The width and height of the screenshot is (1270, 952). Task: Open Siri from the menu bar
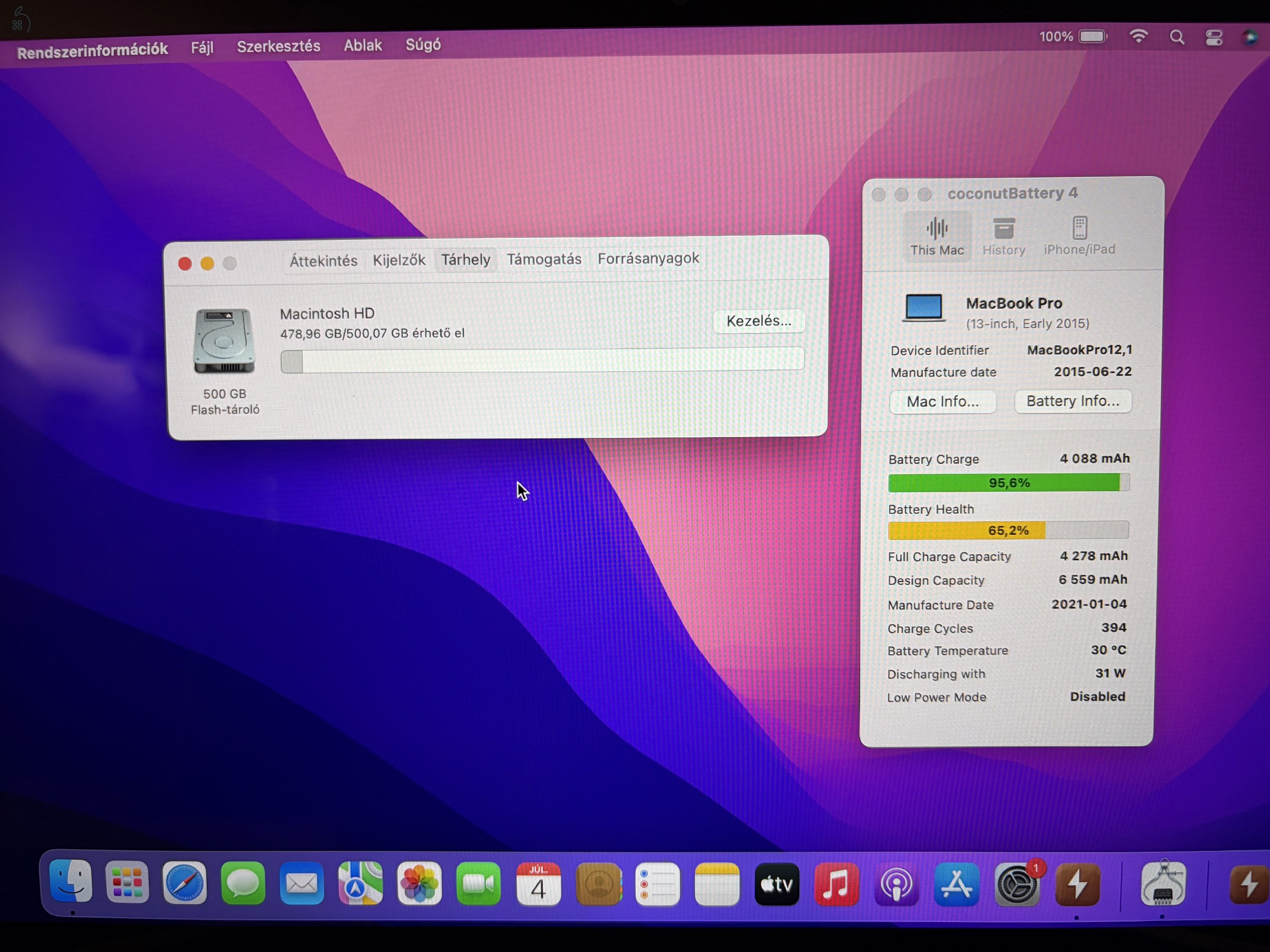[x=1250, y=38]
